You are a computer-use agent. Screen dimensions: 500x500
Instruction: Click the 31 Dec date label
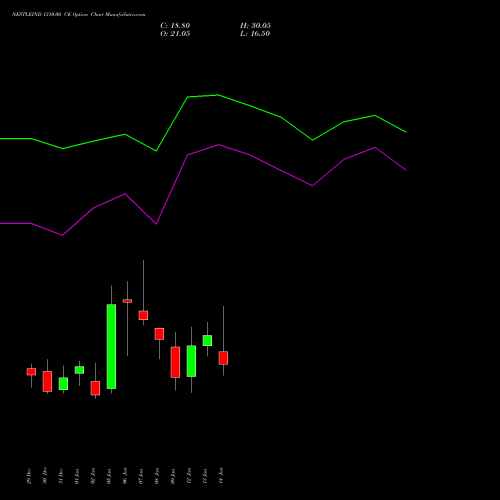[61, 476]
